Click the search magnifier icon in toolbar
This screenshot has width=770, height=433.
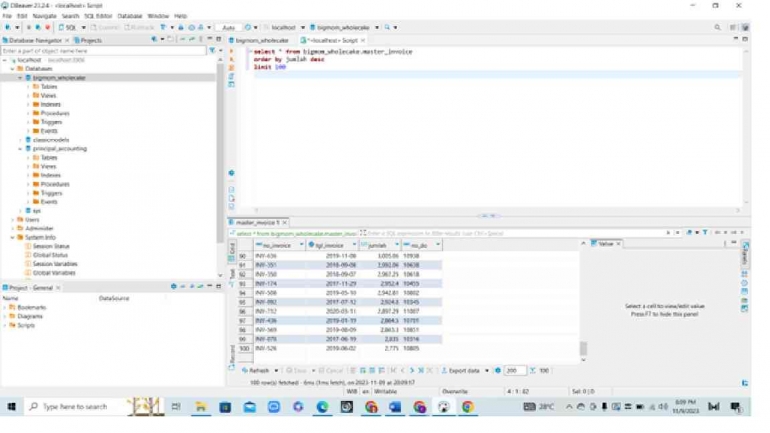pyautogui.click(x=387, y=27)
